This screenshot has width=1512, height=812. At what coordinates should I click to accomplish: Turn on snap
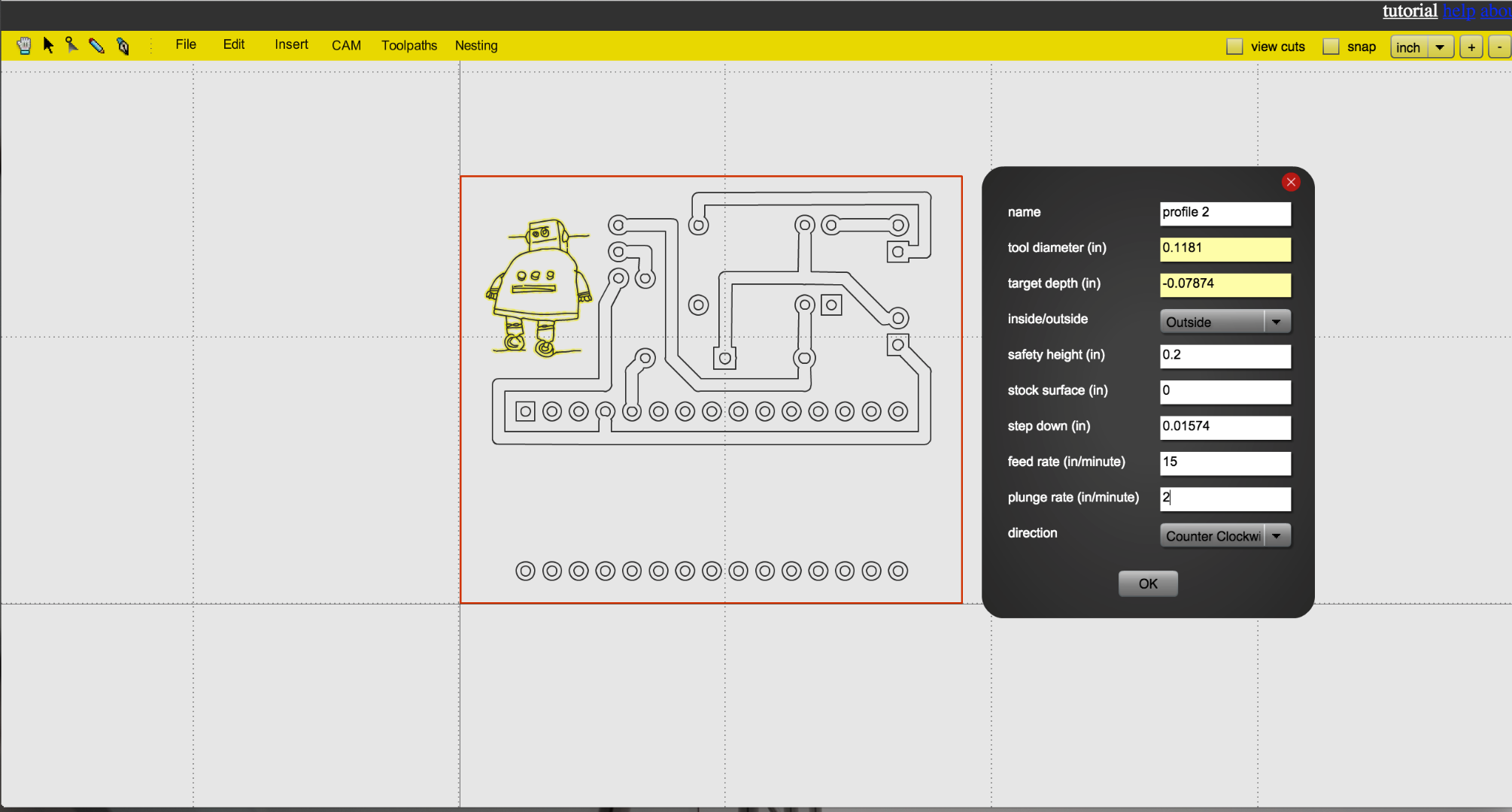[1331, 46]
